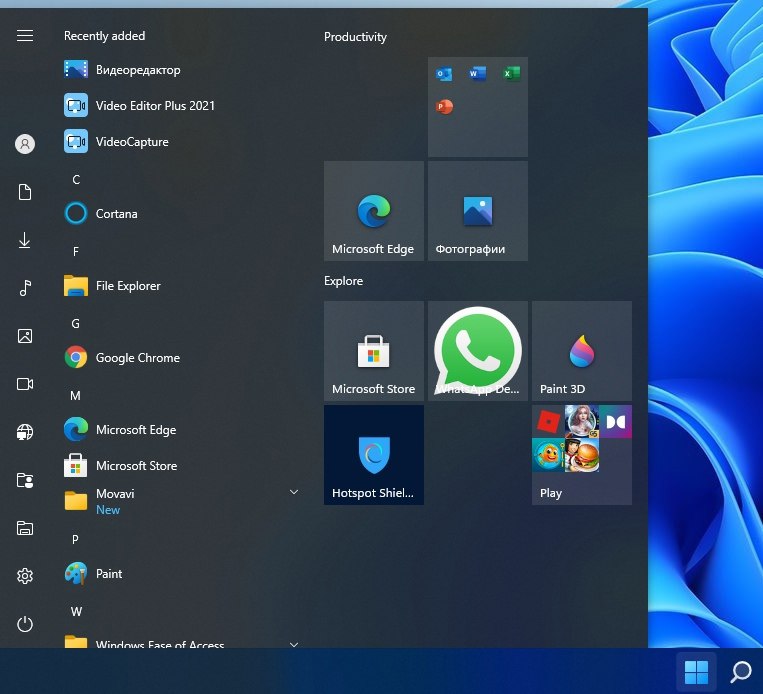Image resolution: width=763 pixels, height=694 pixels.
Task: Open the Microsoft Store tile
Action: pyautogui.click(x=374, y=351)
